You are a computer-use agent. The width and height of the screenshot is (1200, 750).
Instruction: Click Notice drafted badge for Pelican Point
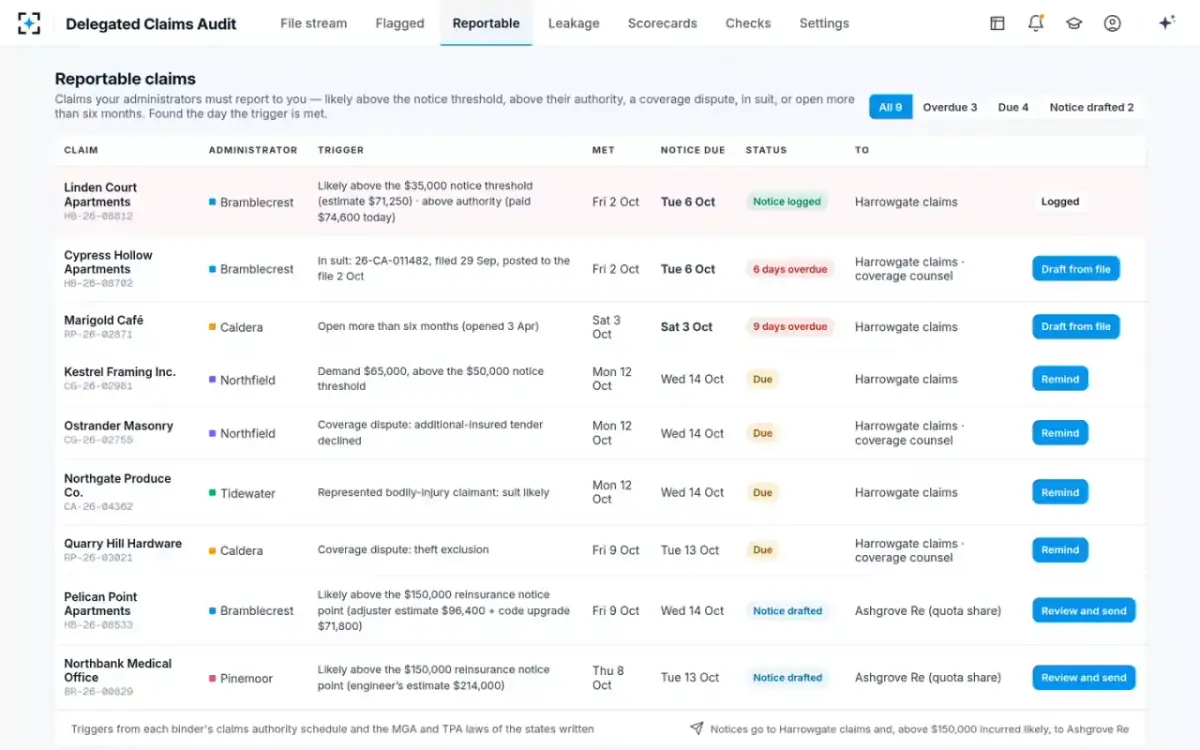tap(788, 610)
